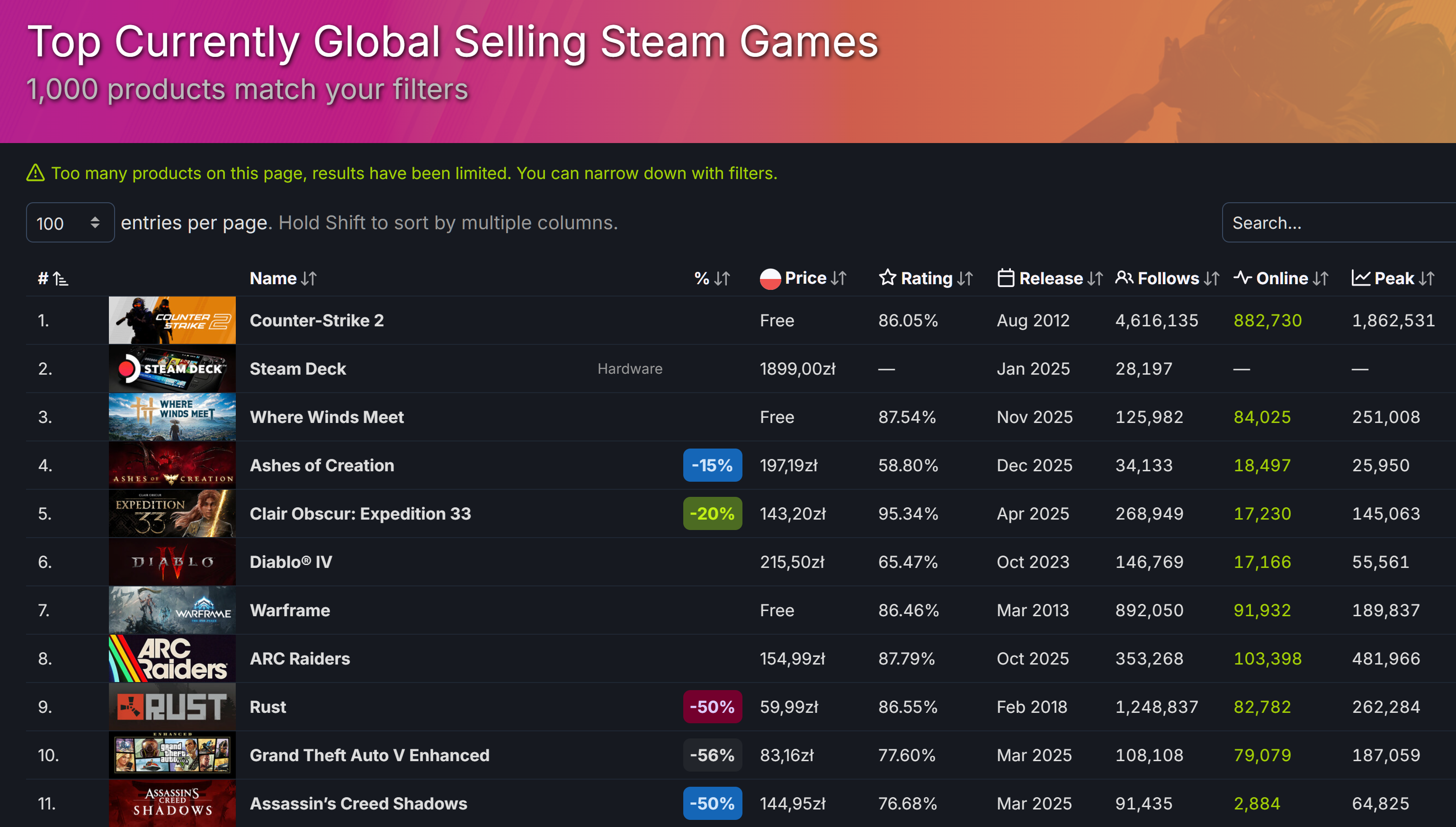The image size is (1456, 827).
Task: Open Counter-Strike 2's page
Action: click(317, 320)
